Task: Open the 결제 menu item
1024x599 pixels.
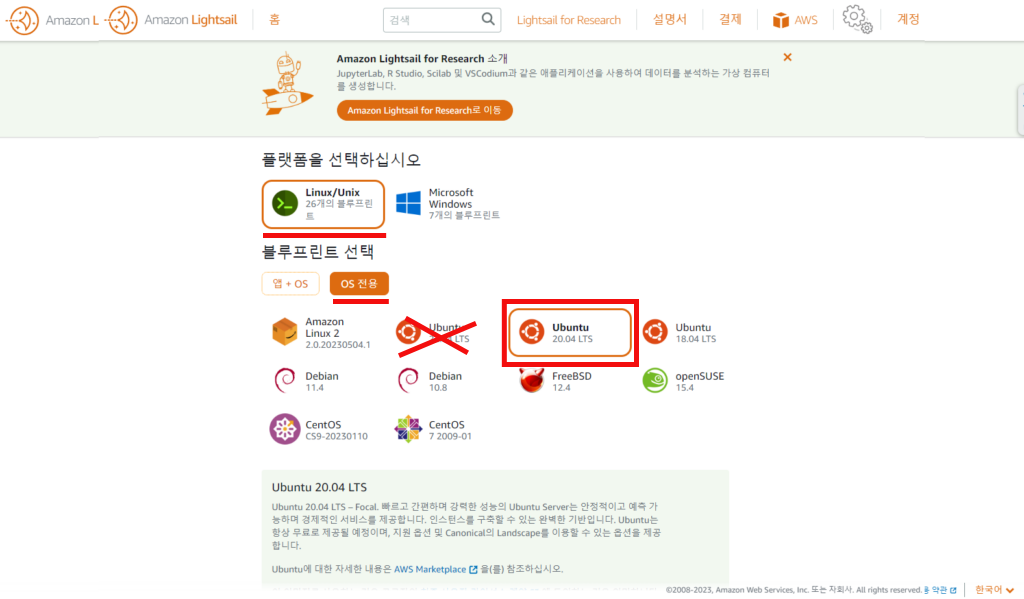Action: [730, 20]
